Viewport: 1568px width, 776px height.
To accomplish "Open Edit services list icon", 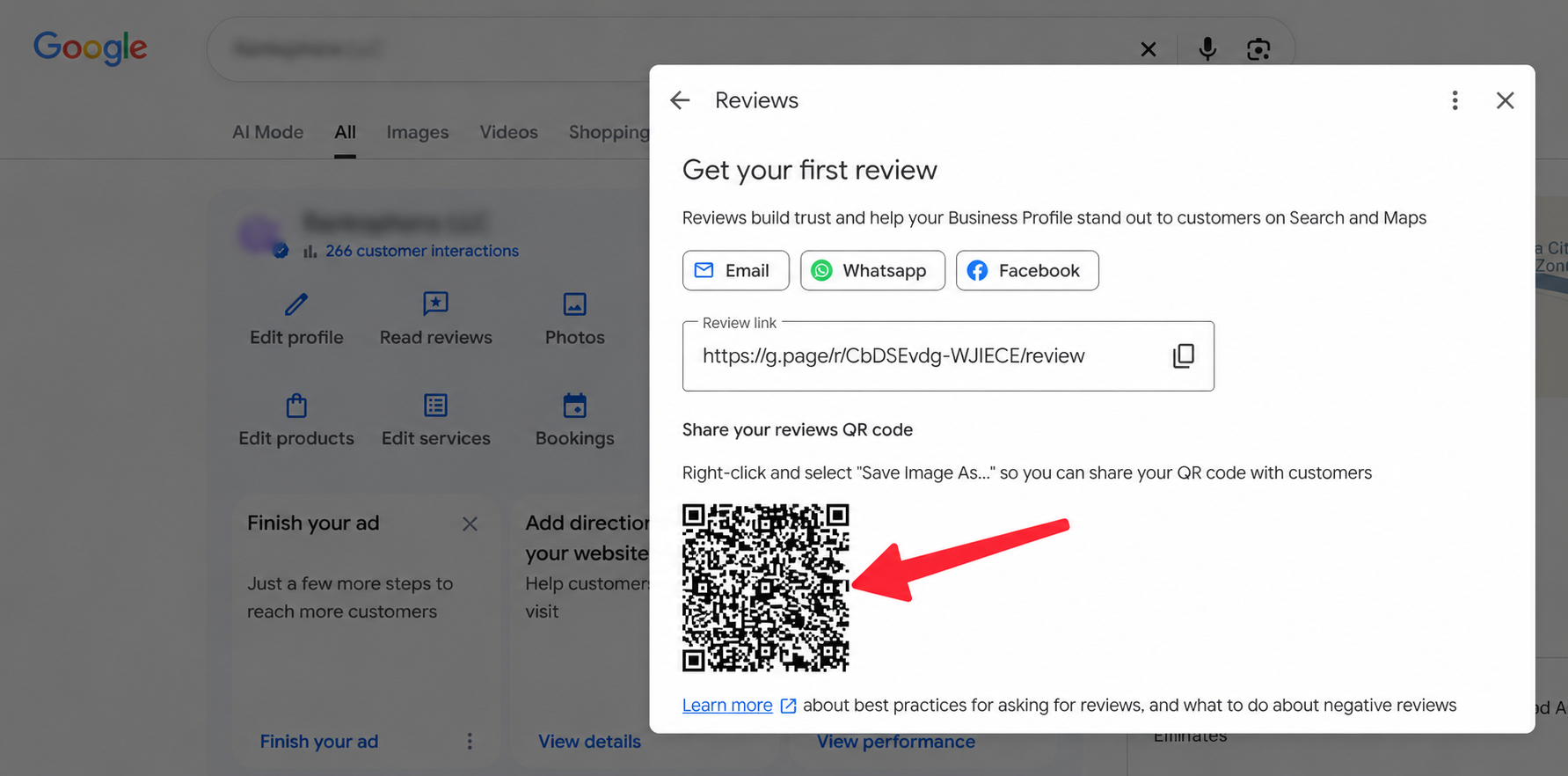I will coord(435,406).
